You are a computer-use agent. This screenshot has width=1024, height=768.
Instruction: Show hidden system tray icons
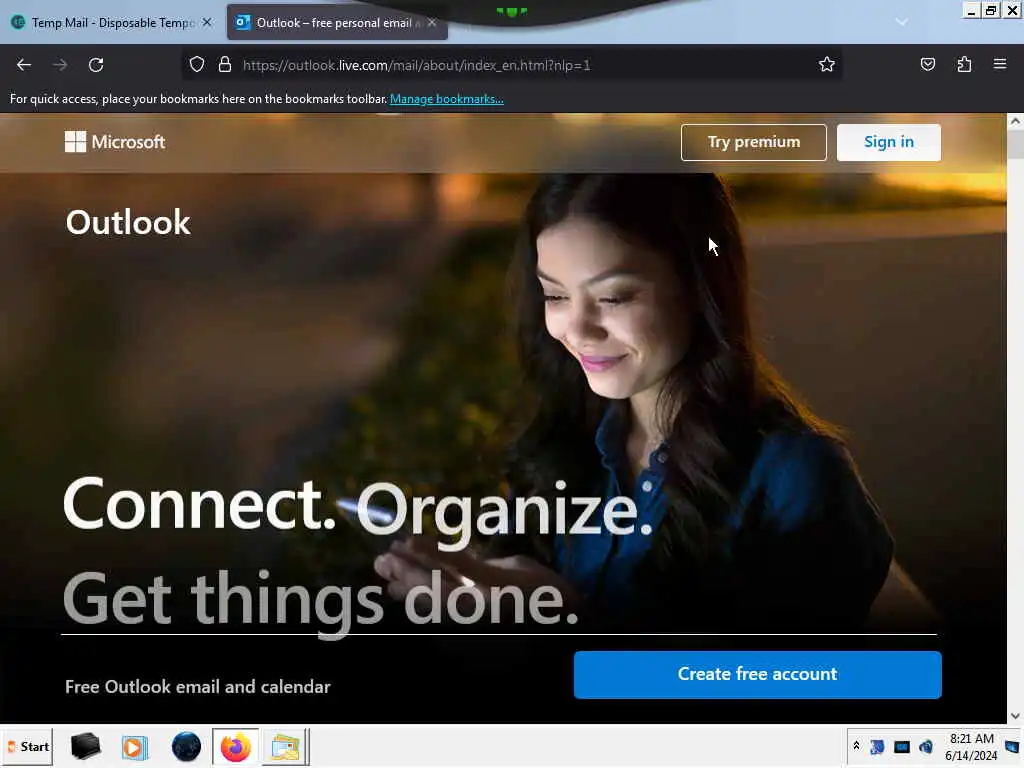[856, 746]
